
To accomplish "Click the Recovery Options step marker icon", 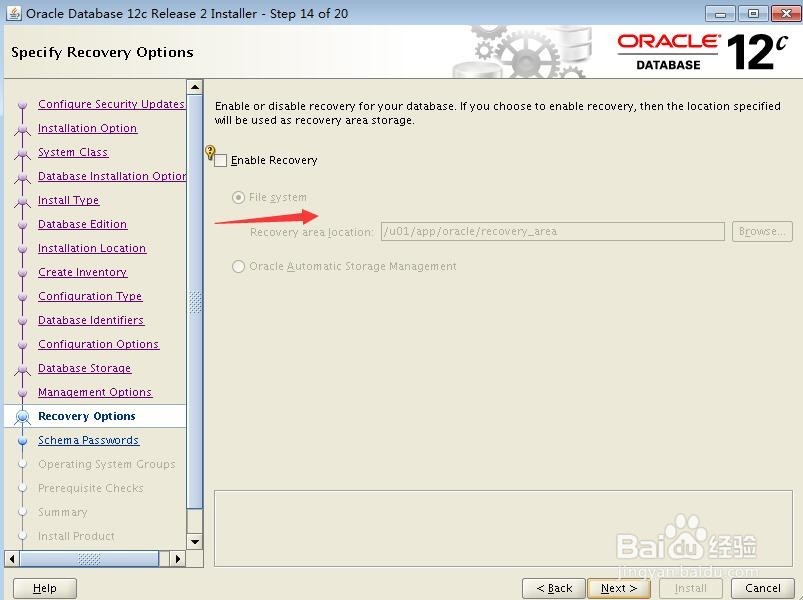I will pyautogui.click(x=22, y=417).
